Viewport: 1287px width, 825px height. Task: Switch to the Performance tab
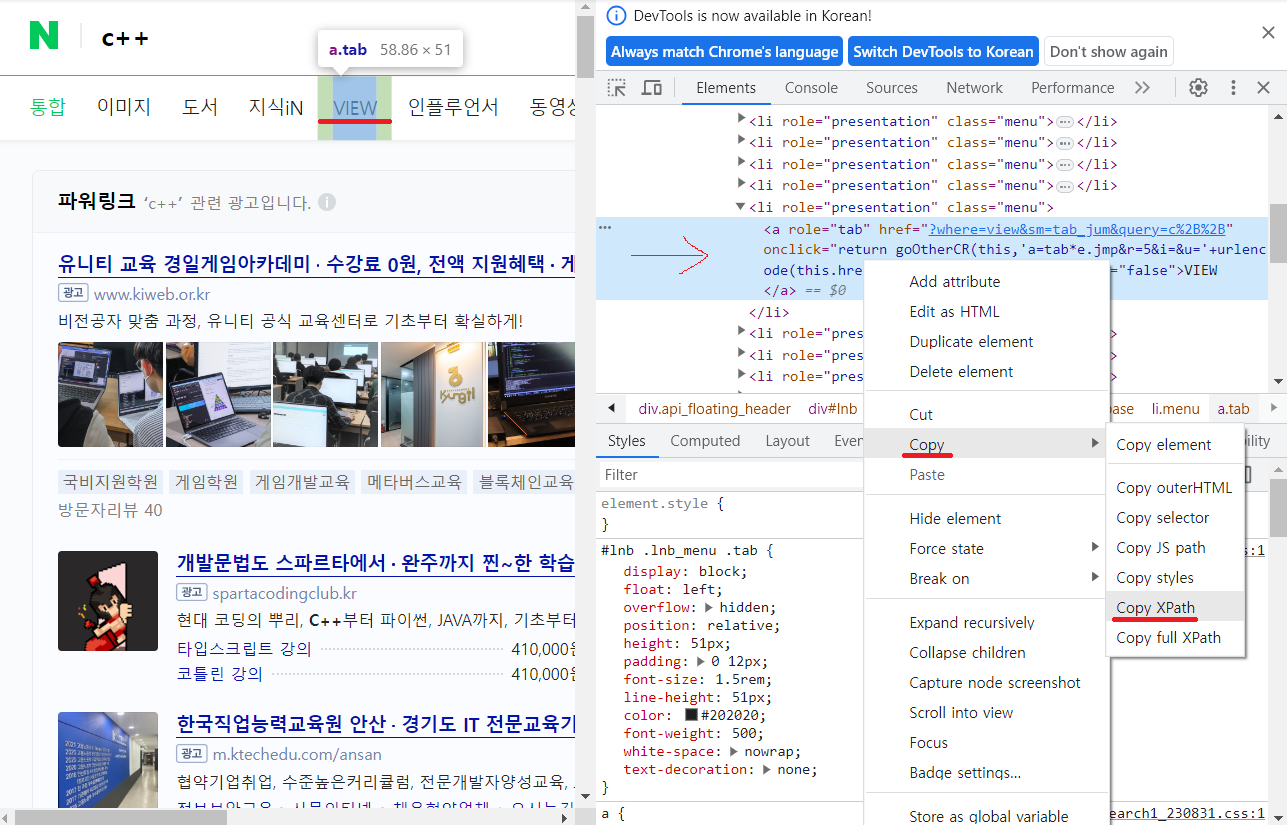pyautogui.click(x=1072, y=88)
